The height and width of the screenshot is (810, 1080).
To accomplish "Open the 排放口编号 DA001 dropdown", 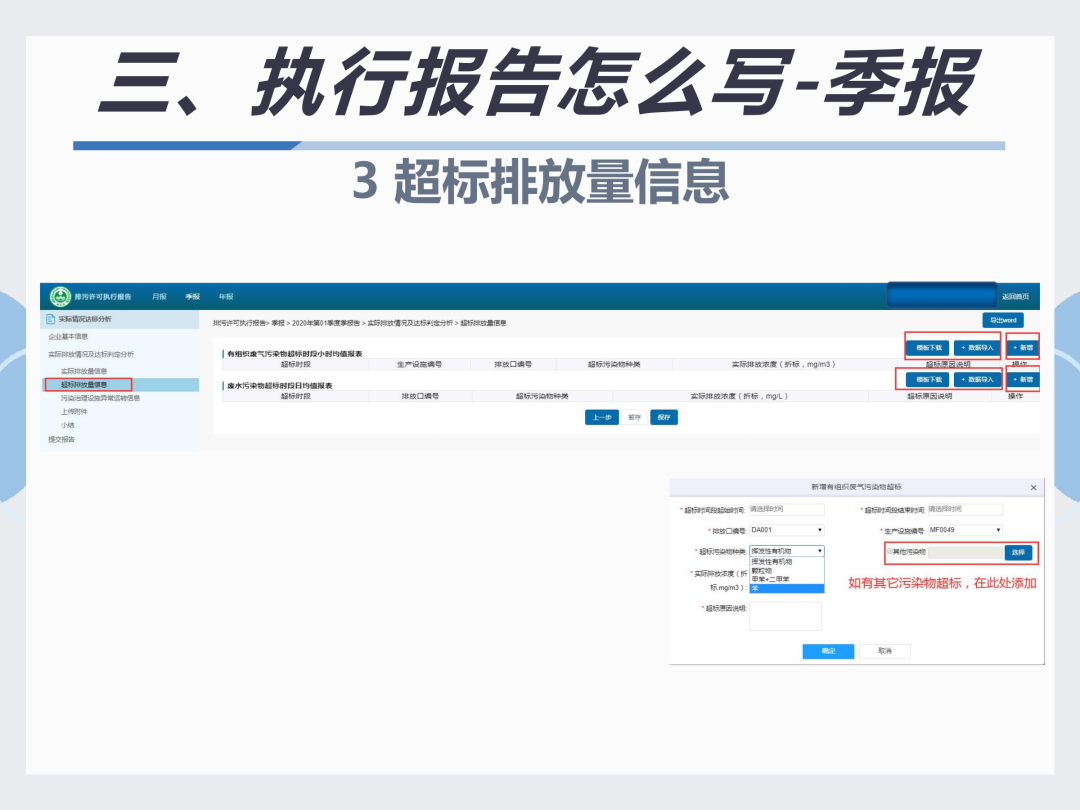I will click(x=787, y=530).
